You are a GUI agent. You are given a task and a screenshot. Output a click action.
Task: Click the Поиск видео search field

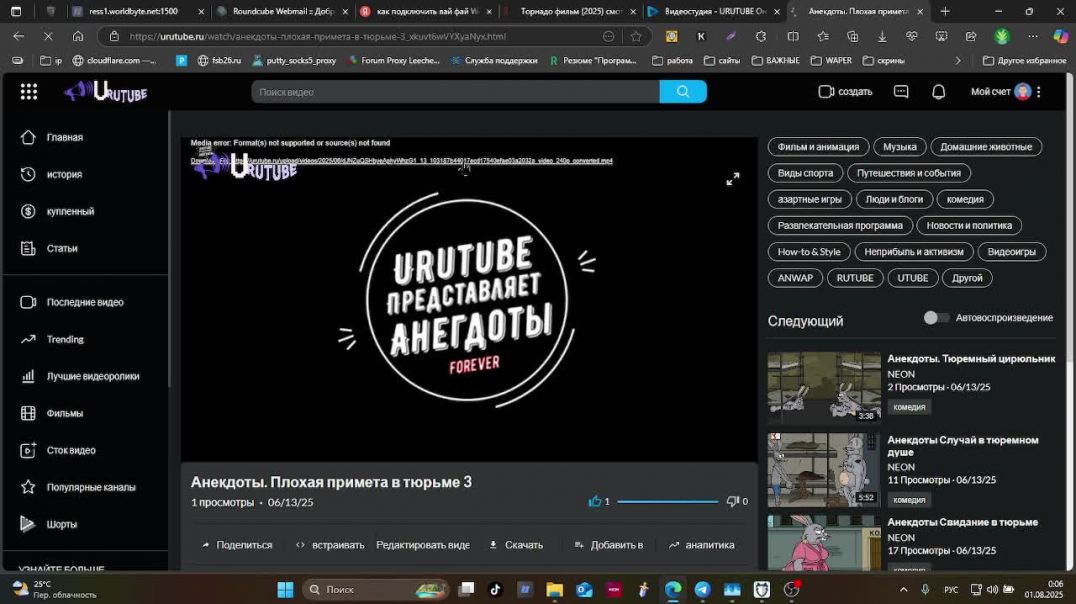click(455, 91)
